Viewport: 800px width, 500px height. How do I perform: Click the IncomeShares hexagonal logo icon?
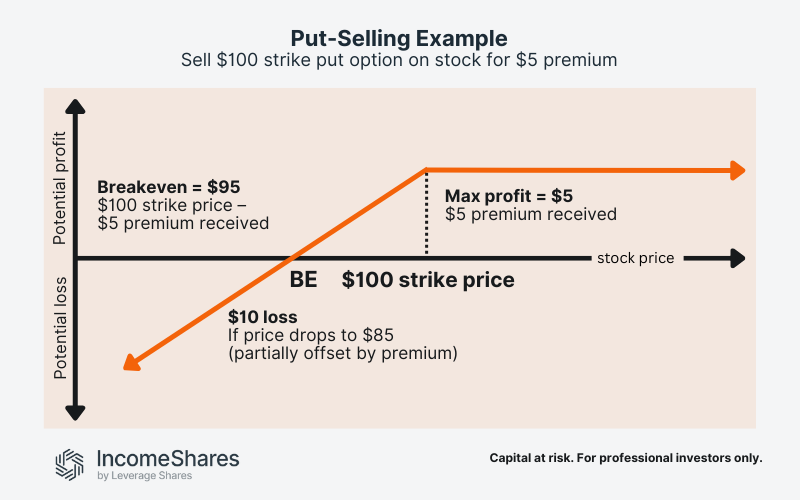[72, 462]
